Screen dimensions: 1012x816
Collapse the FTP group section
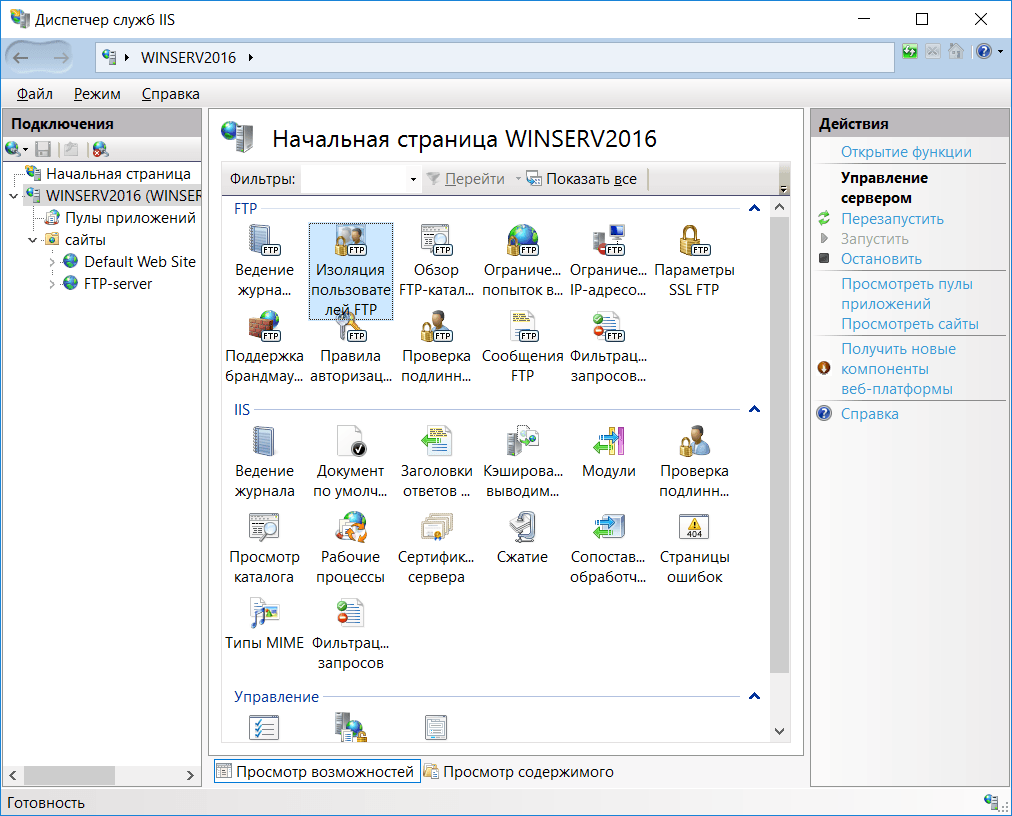[754, 208]
